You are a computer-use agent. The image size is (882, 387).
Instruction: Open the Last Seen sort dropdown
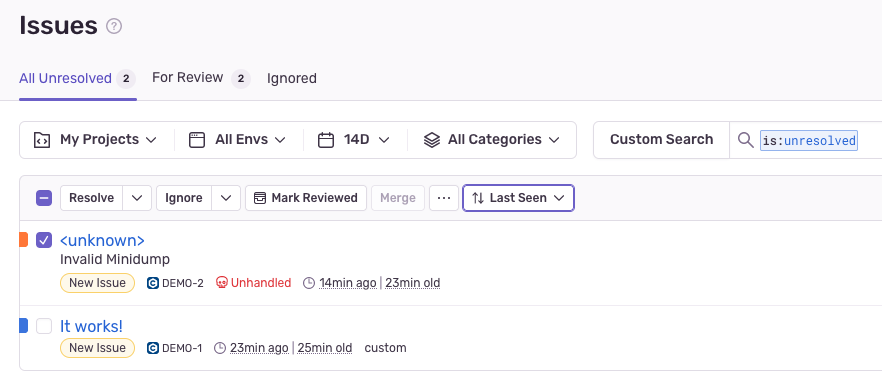tap(518, 198)
